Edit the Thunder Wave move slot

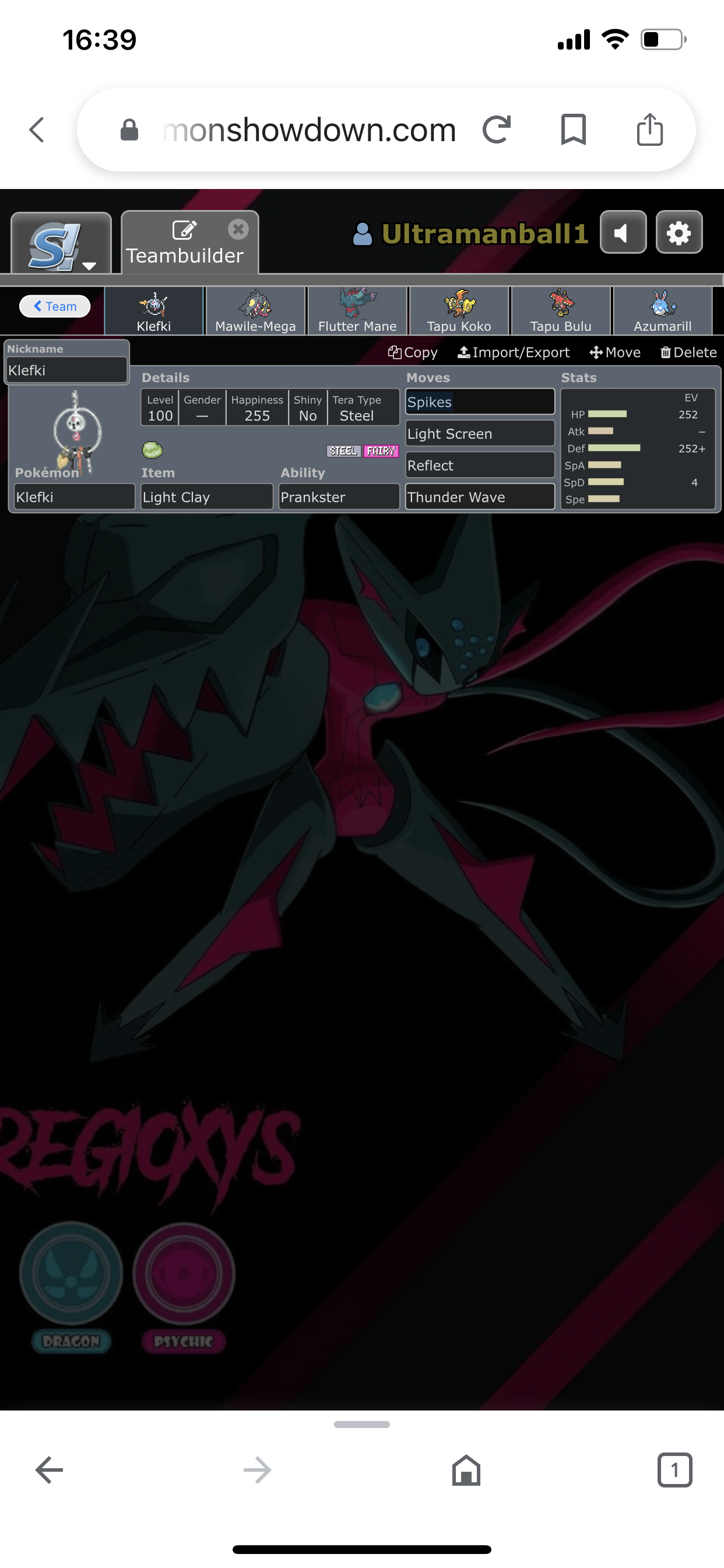pyautogui.click(x=480, y=496)
